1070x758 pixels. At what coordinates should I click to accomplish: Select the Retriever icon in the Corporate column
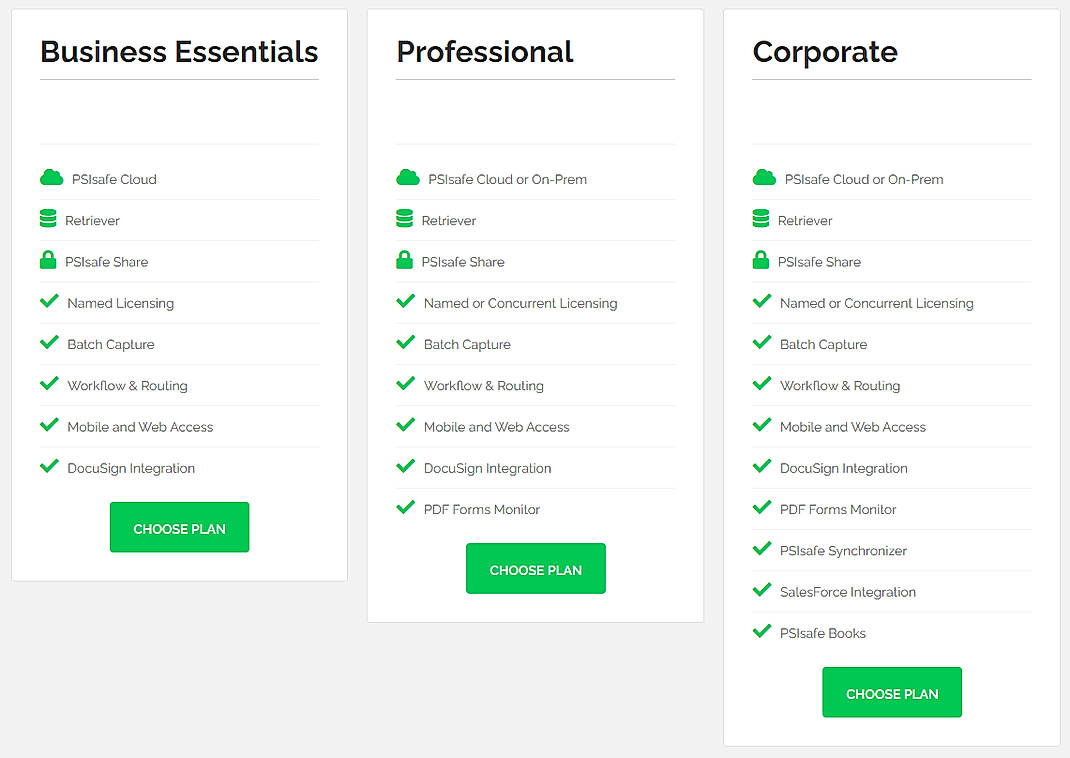tap(763, 219)
